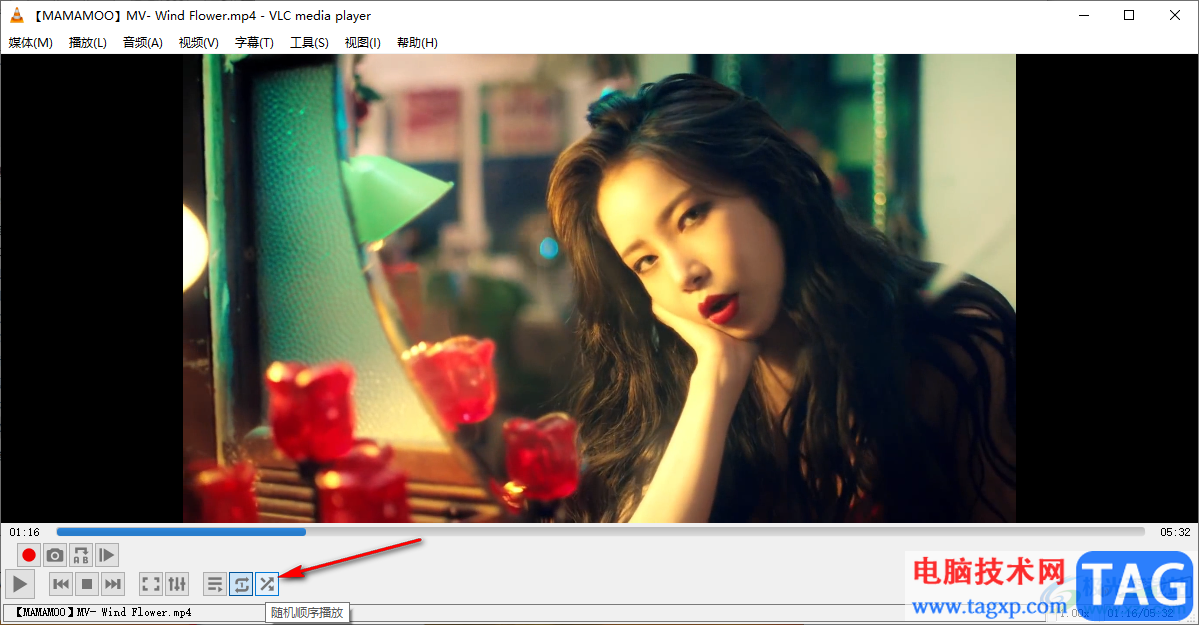1199x625 pixels.
Task: Toggle random shuffle playback
Action: click(267, 584)
